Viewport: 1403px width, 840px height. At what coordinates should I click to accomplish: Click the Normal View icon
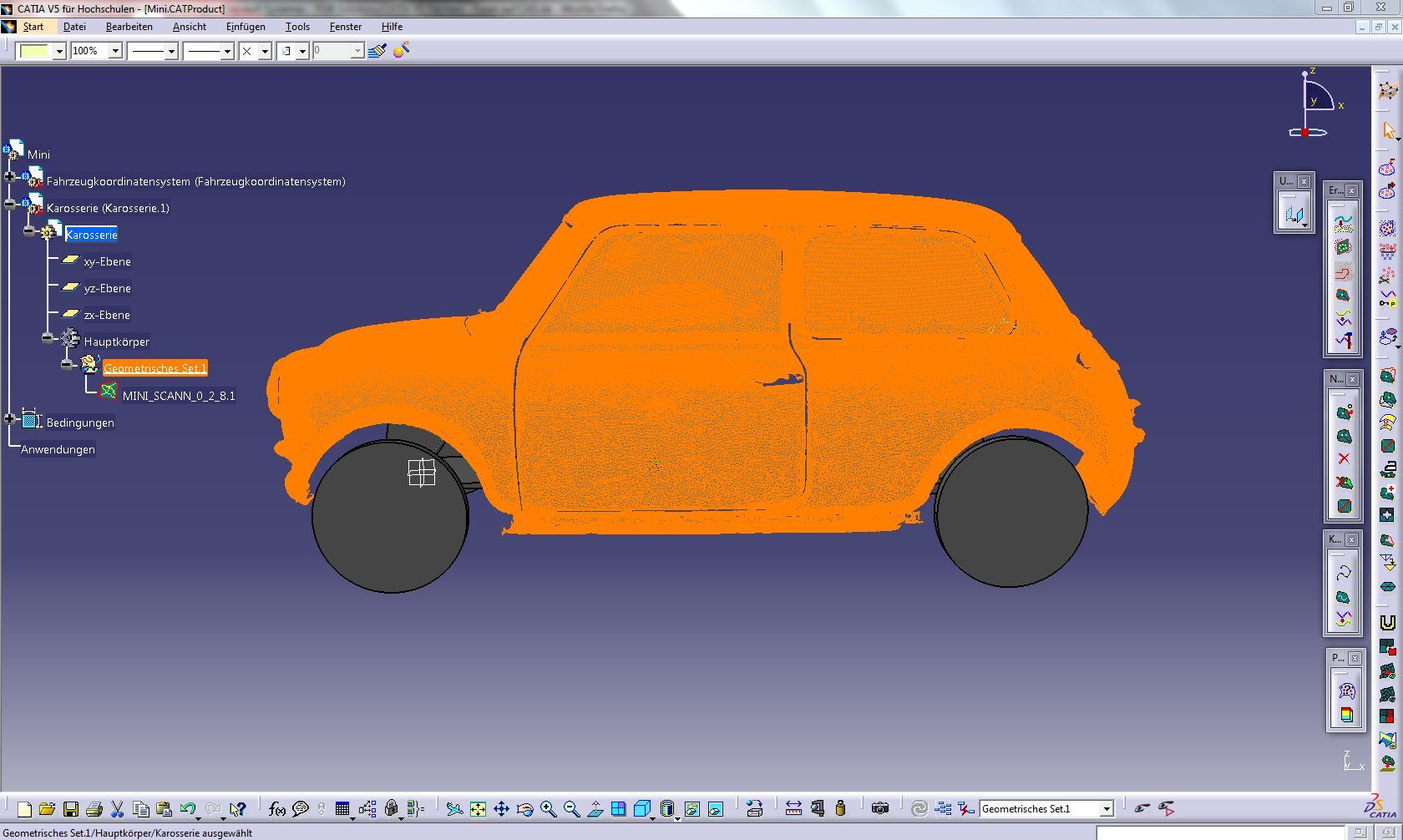tap(595, 808)
